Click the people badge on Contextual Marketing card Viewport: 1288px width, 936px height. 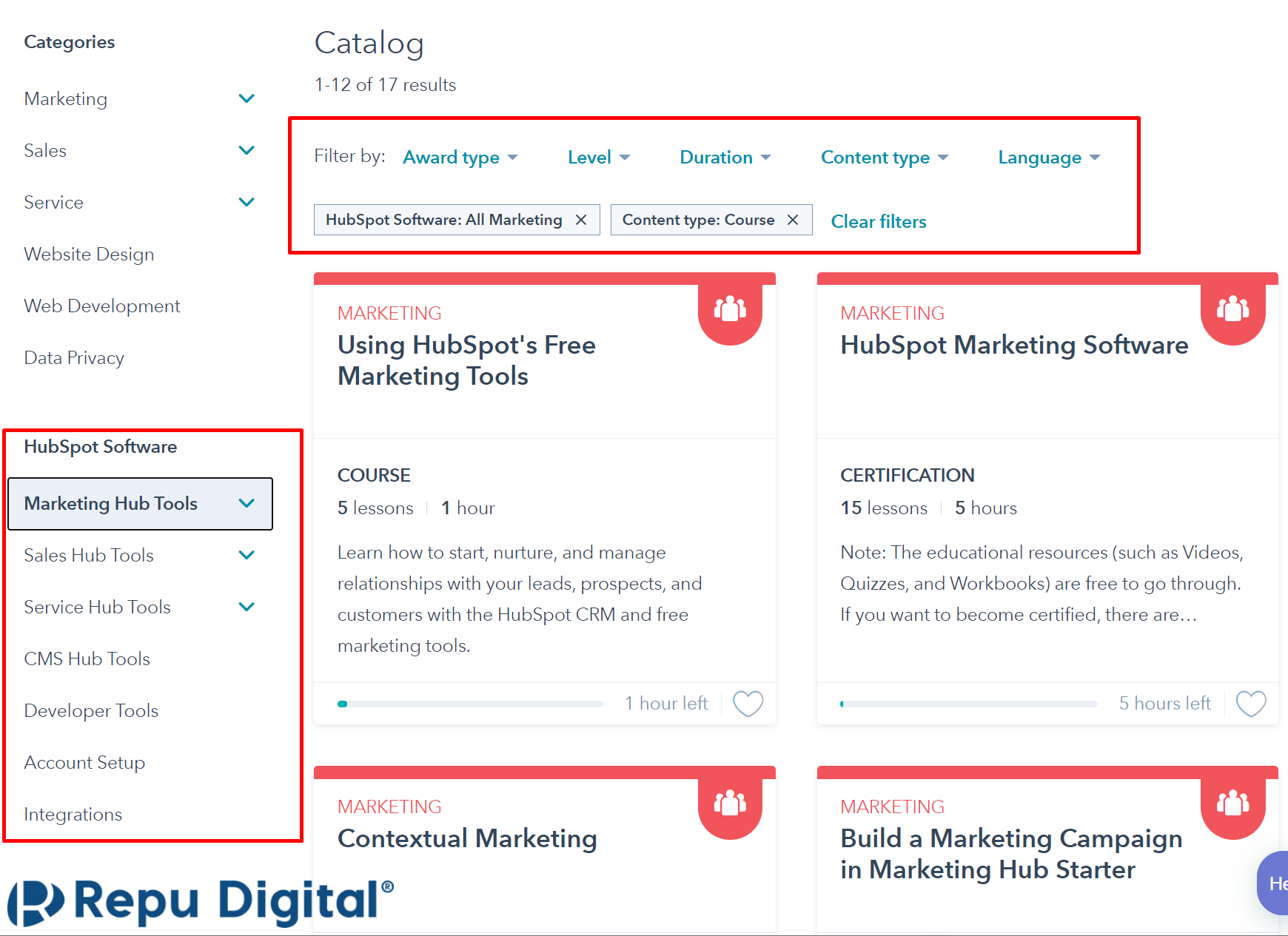coord(730,804)
